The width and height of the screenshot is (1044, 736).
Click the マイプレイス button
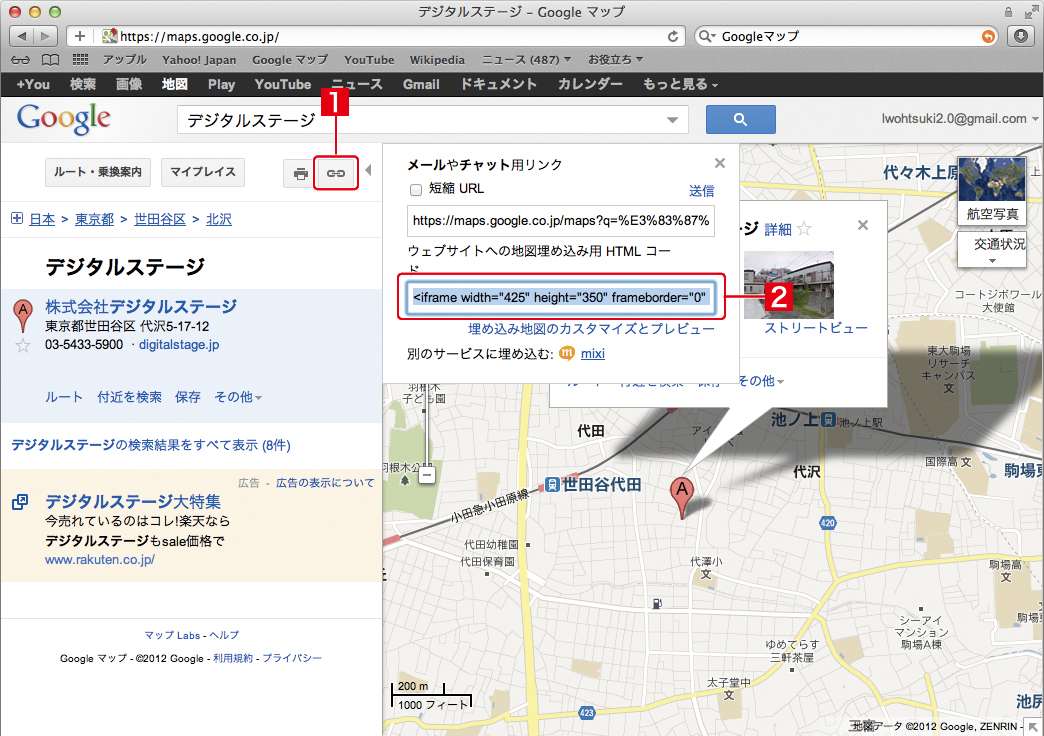point(203,172)
